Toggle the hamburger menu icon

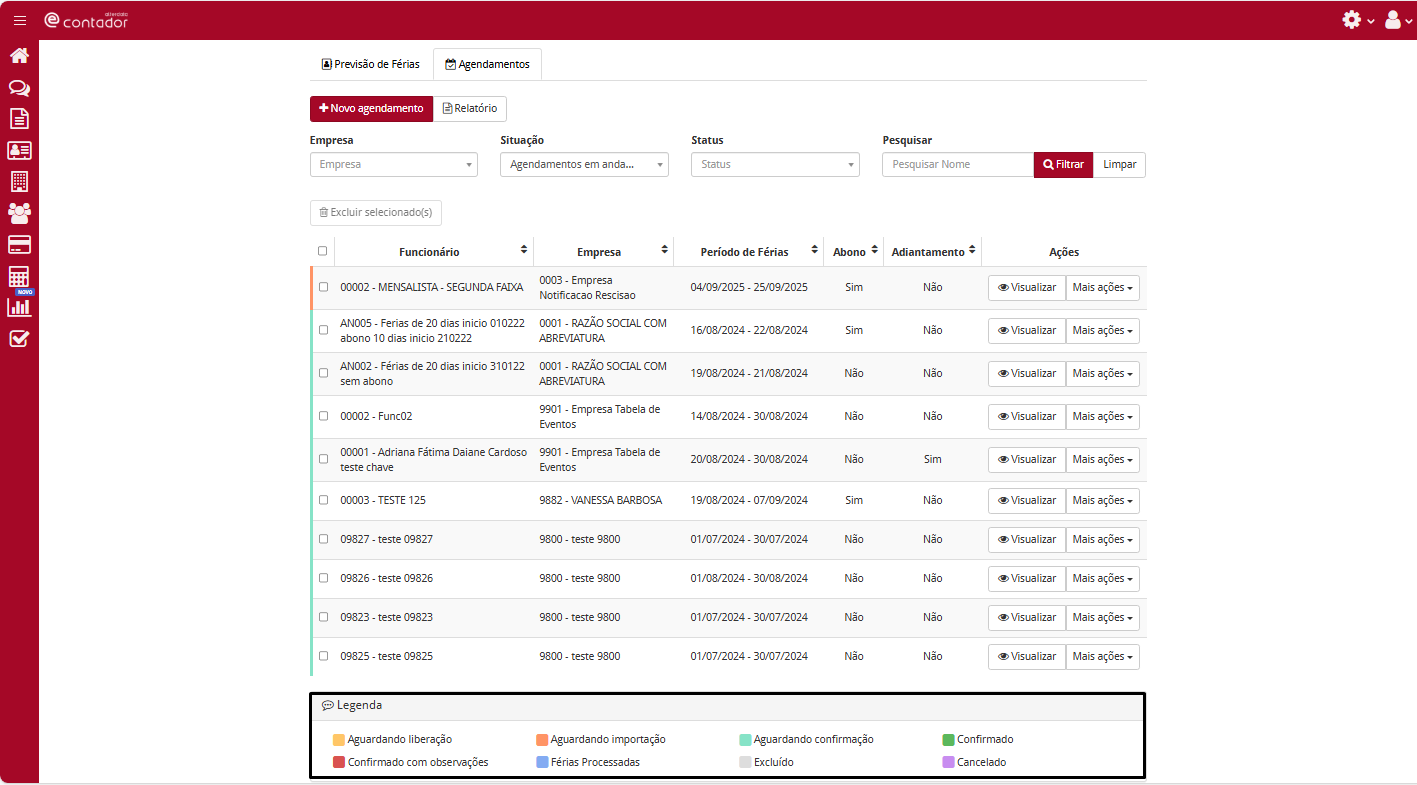click(20, 20)
